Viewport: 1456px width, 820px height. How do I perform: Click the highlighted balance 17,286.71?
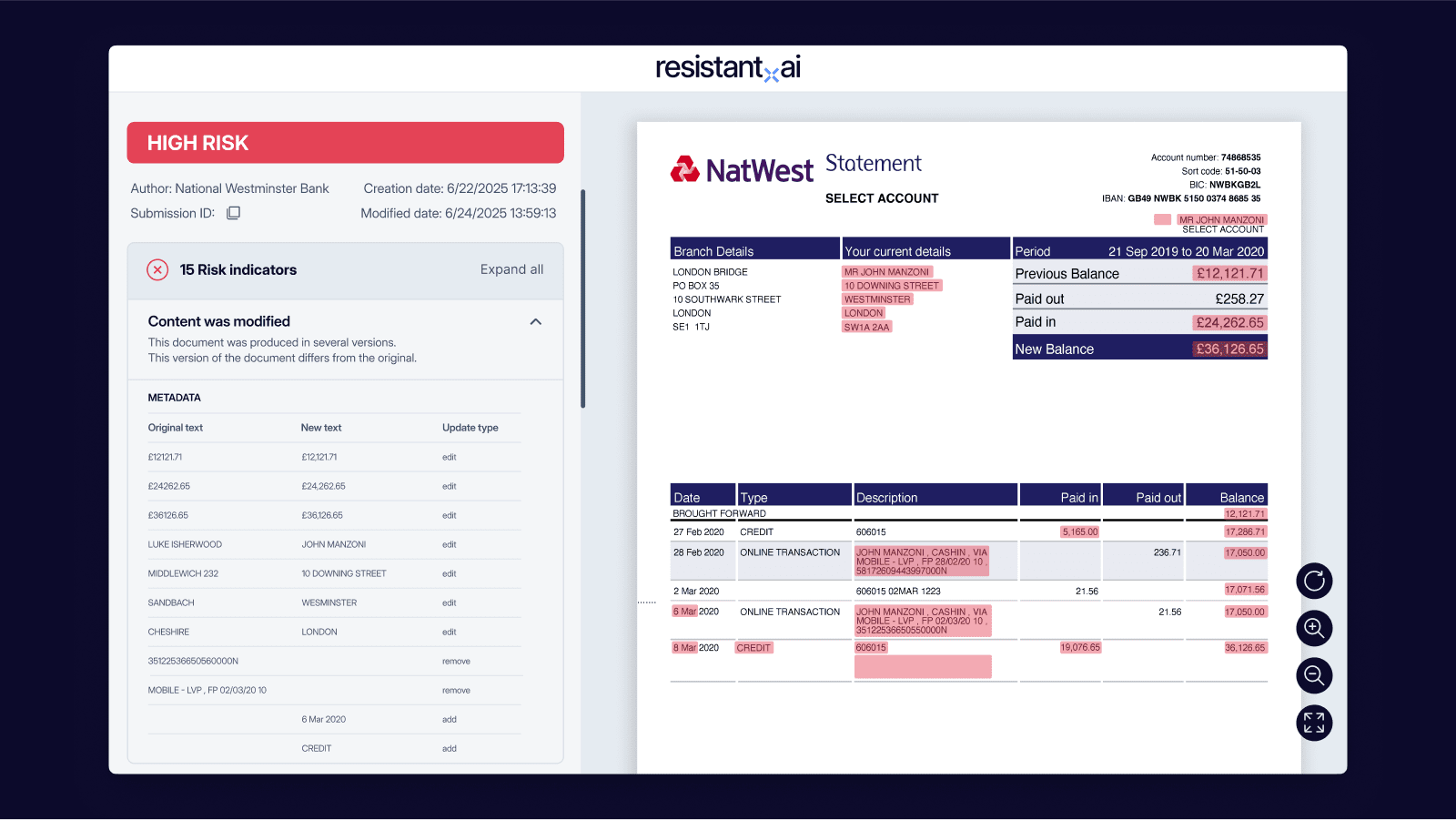tap(1245, 532)
